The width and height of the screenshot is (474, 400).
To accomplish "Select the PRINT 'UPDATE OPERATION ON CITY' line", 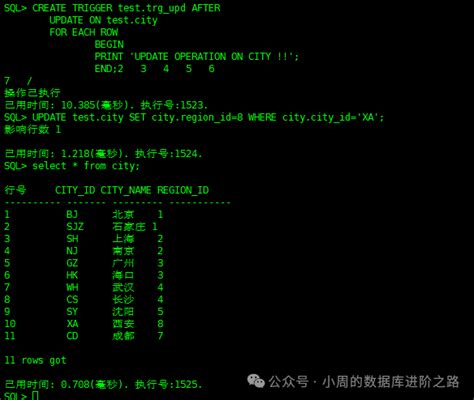I will (197, 56).
